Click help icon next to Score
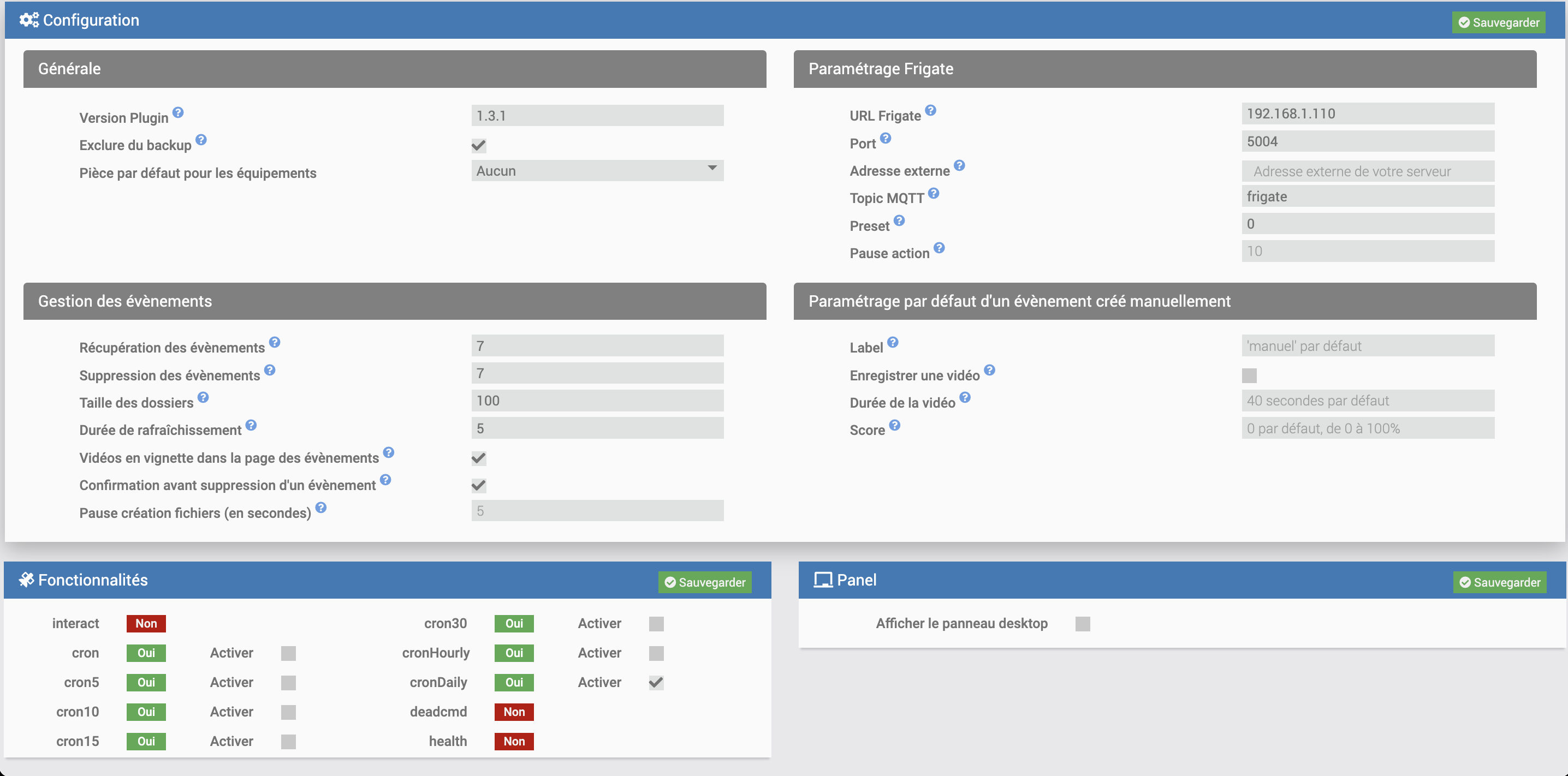 [894, 425]
